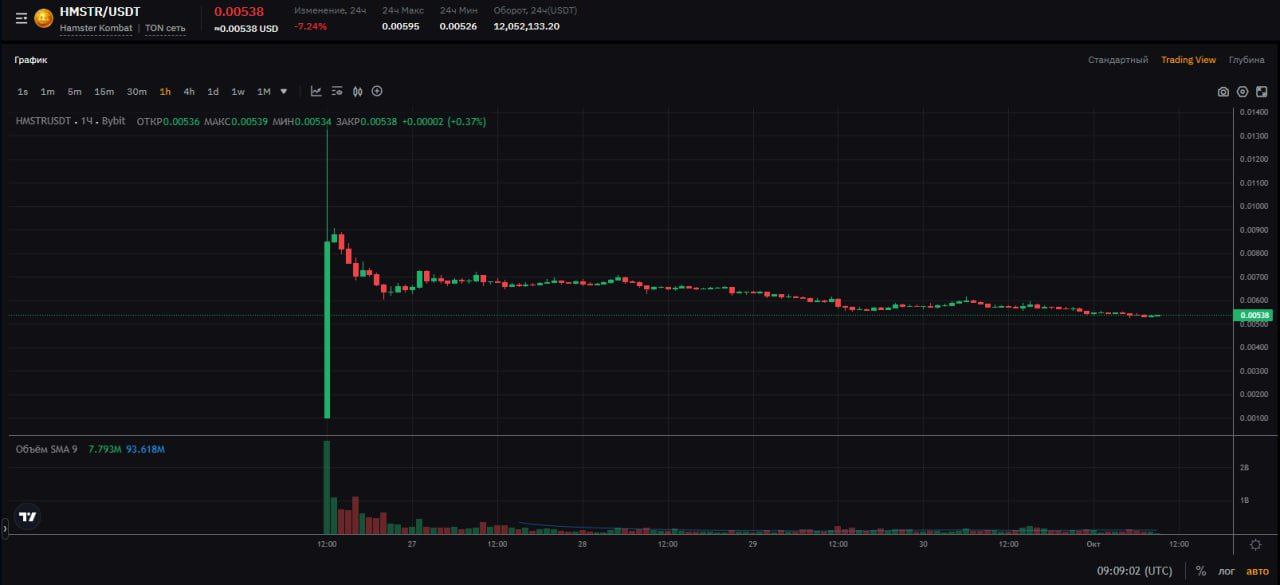Click the Объём SMA 9 volume indicator label
The image size is (1280, 585).
[46, 449]
